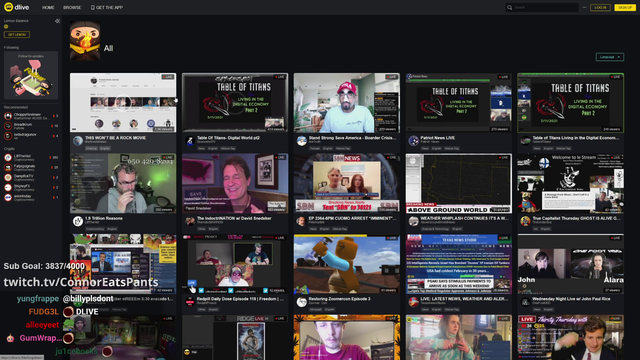640x360 pixels.
Task: Open Redpill Daily Dose Episode 119 thumbnail
Action: point(235,264)
